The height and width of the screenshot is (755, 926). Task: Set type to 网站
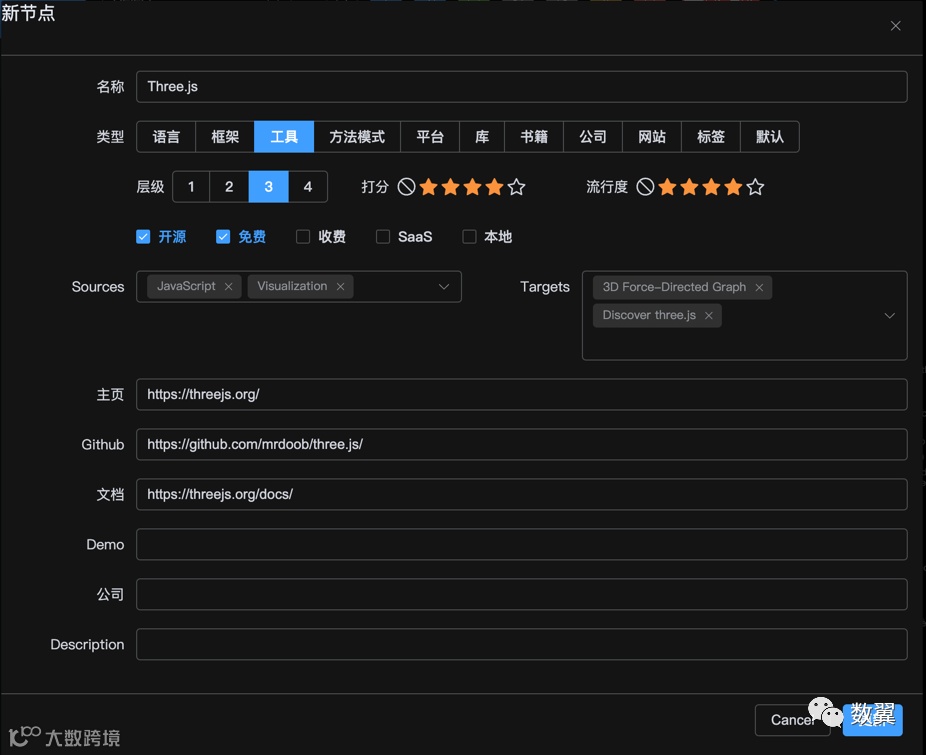tap(652, 136)
